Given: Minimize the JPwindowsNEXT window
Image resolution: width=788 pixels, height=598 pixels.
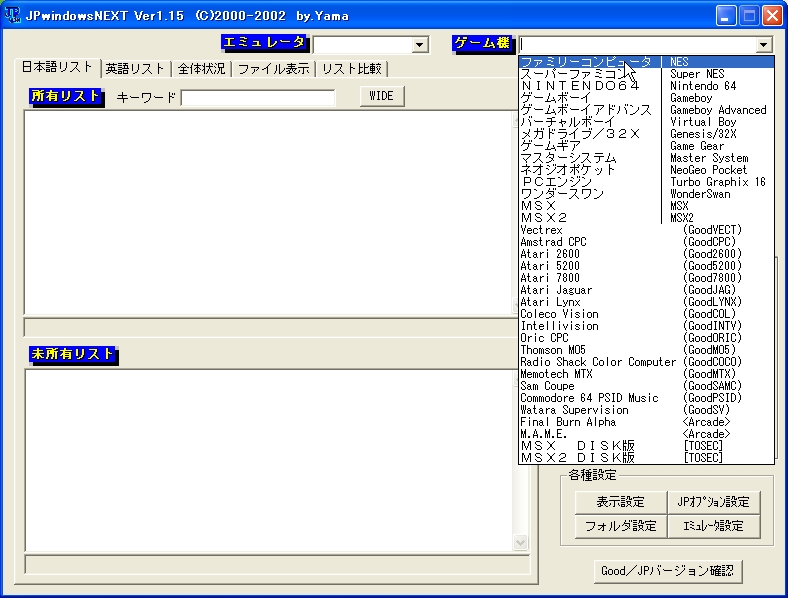Looking at the screenshot, I should [x=725, y=16].
